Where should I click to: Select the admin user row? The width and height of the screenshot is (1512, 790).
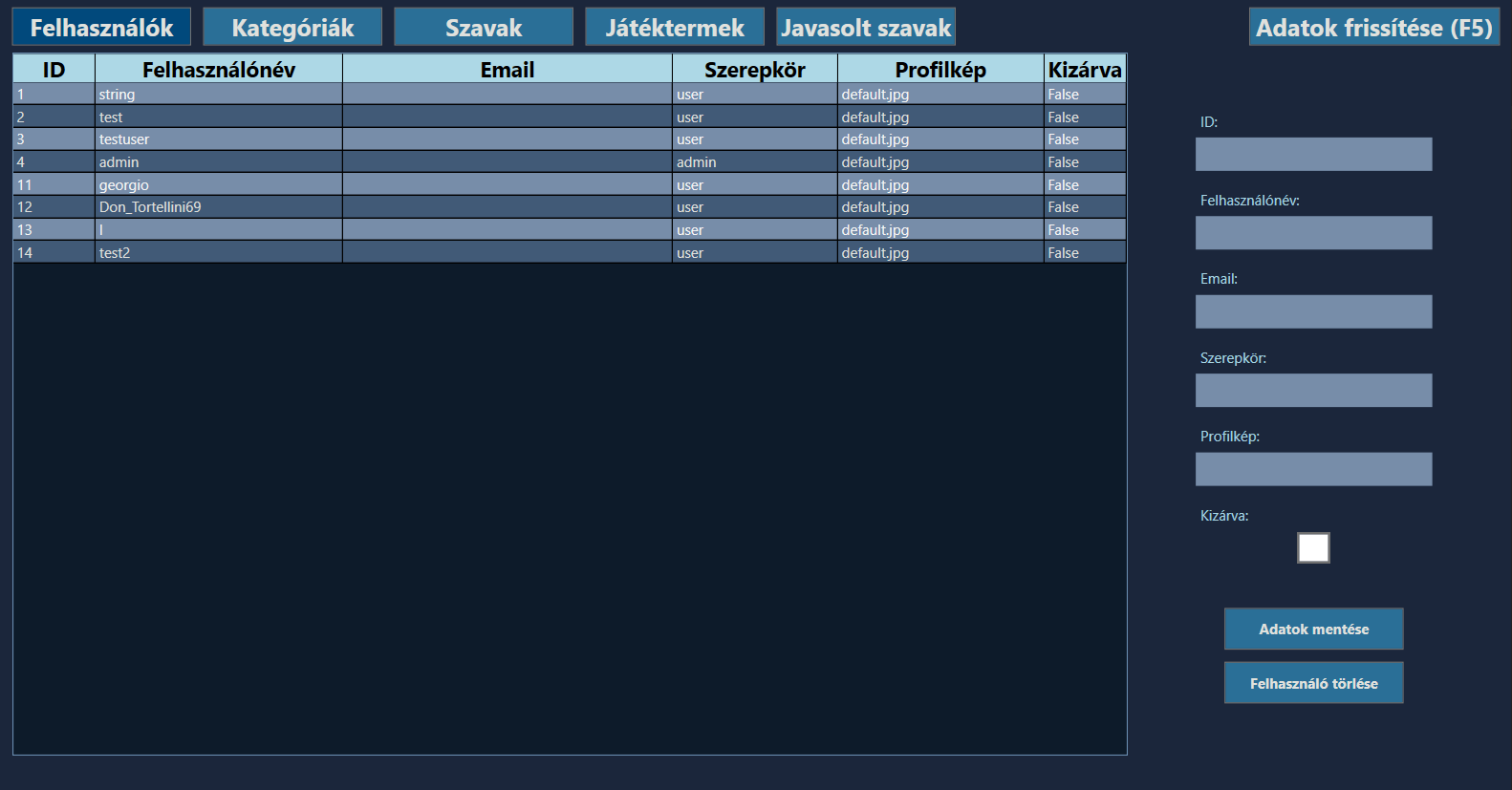(x=219, y=162)
